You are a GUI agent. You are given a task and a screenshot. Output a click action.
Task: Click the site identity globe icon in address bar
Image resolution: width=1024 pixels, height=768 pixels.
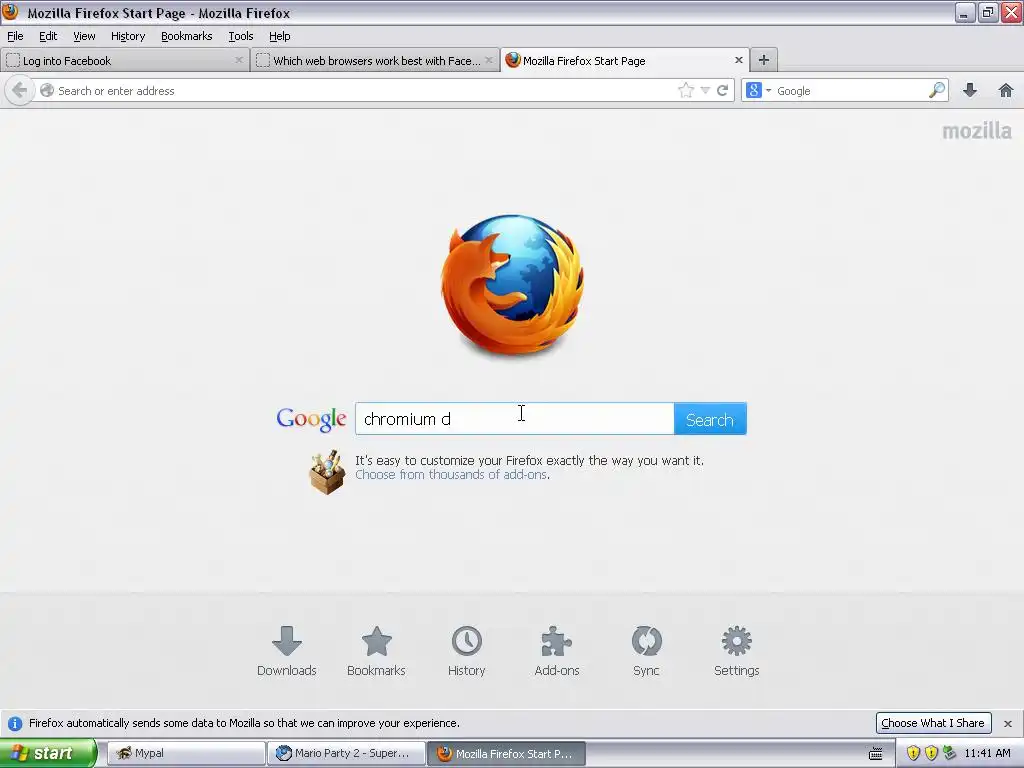[47, 90]
